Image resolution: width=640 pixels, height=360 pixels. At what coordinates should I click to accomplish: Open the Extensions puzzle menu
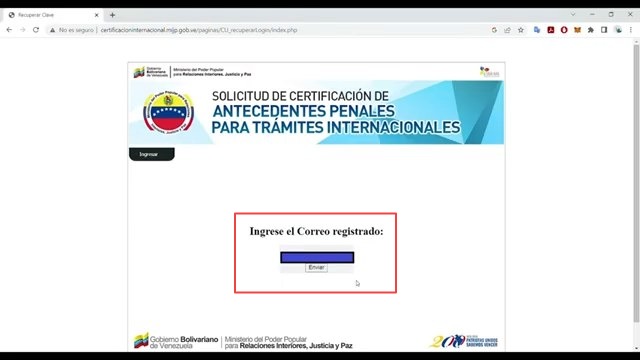click(x=591, y=30)
